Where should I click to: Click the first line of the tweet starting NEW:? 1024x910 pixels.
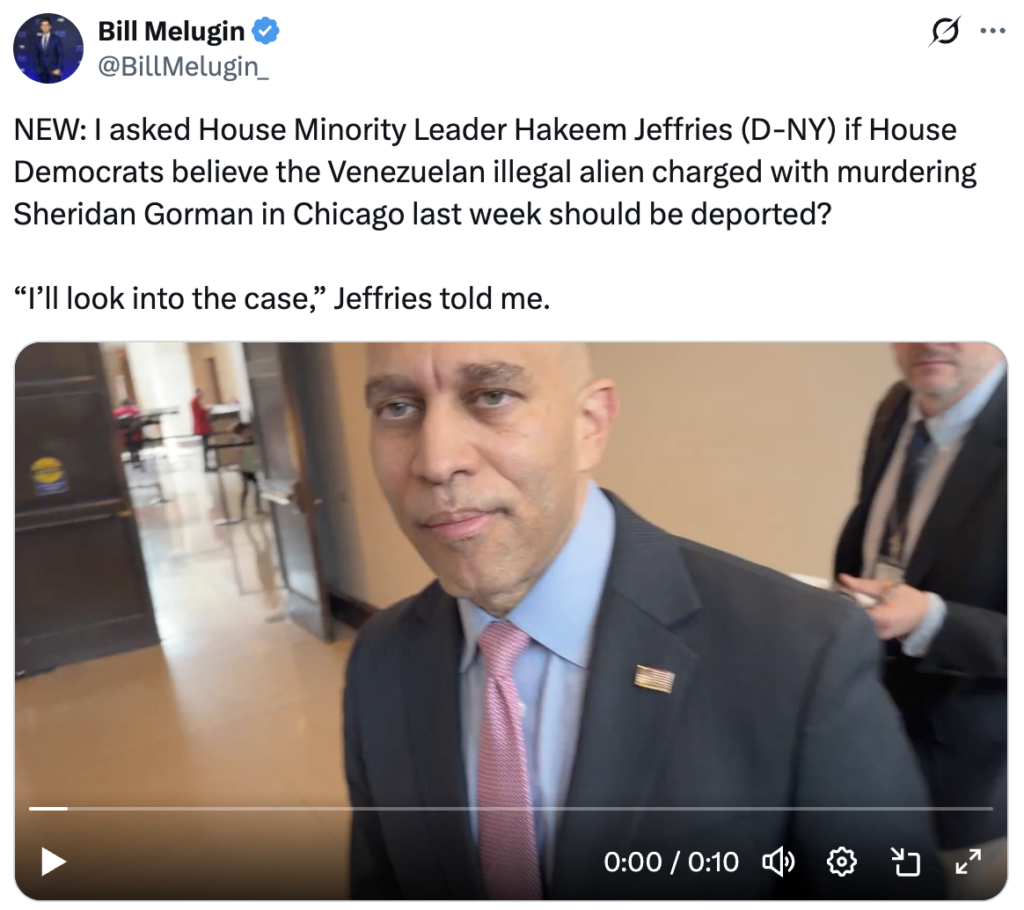click(x=485, y=129)
